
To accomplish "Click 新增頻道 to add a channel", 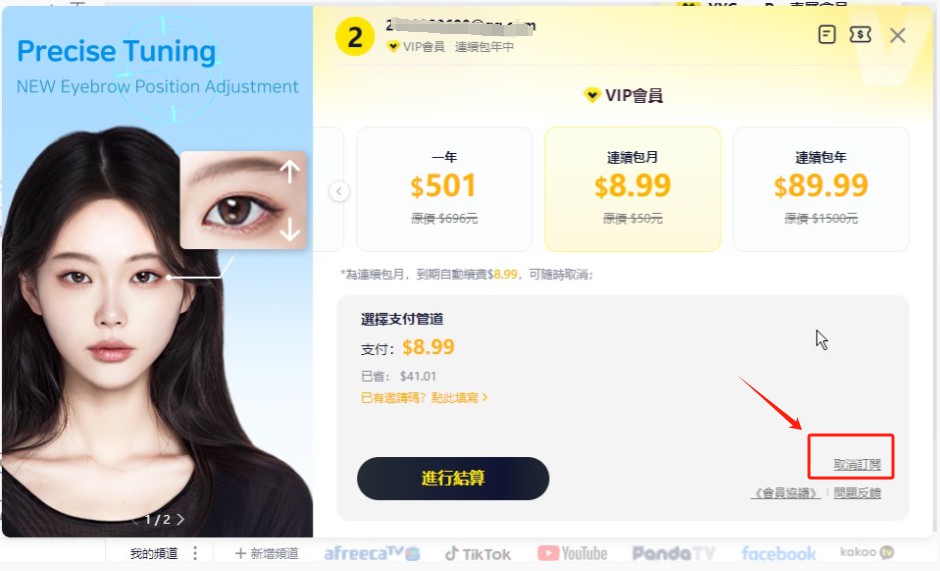I will coord(266,554).
